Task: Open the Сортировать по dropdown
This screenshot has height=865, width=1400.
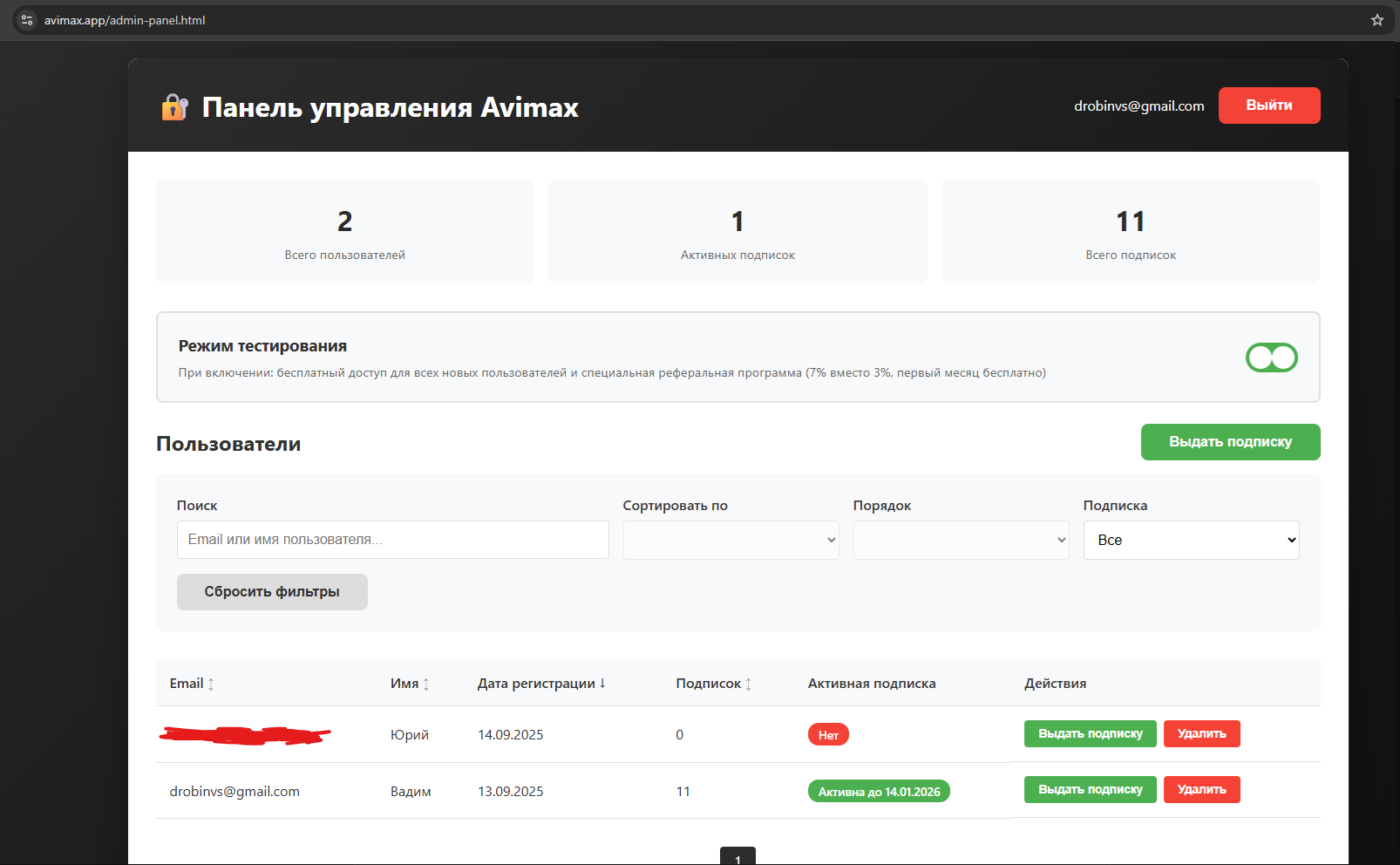Action: tap(731, 540)
